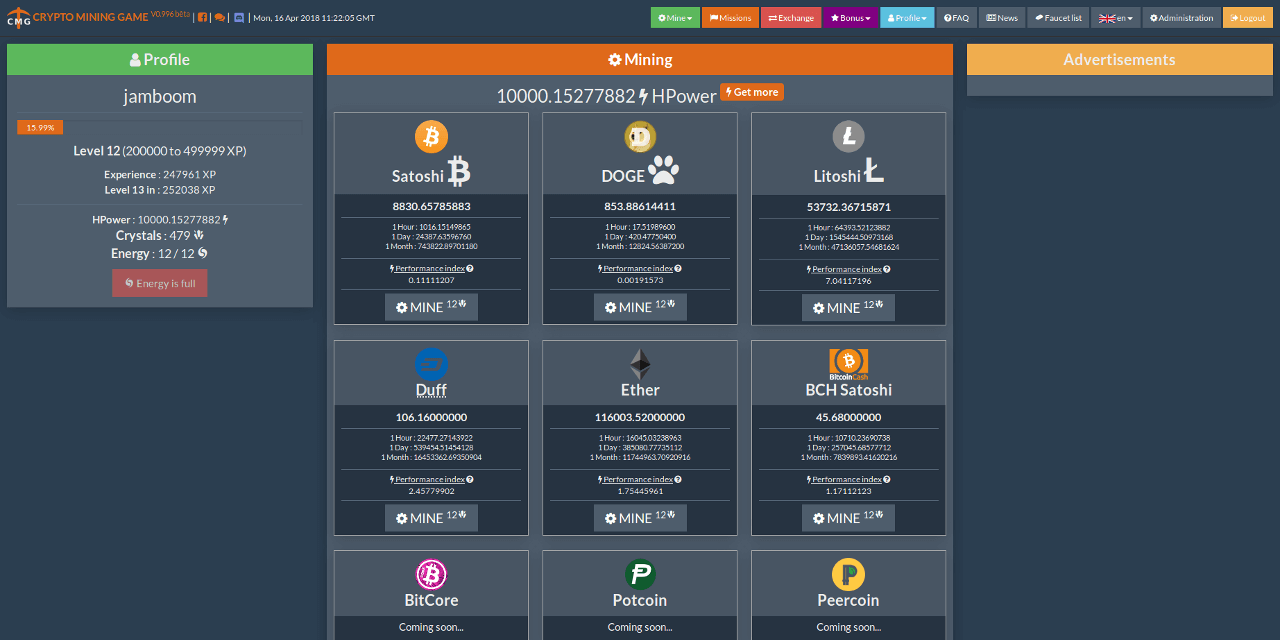Open the News page

click(x=1002, y=18)
